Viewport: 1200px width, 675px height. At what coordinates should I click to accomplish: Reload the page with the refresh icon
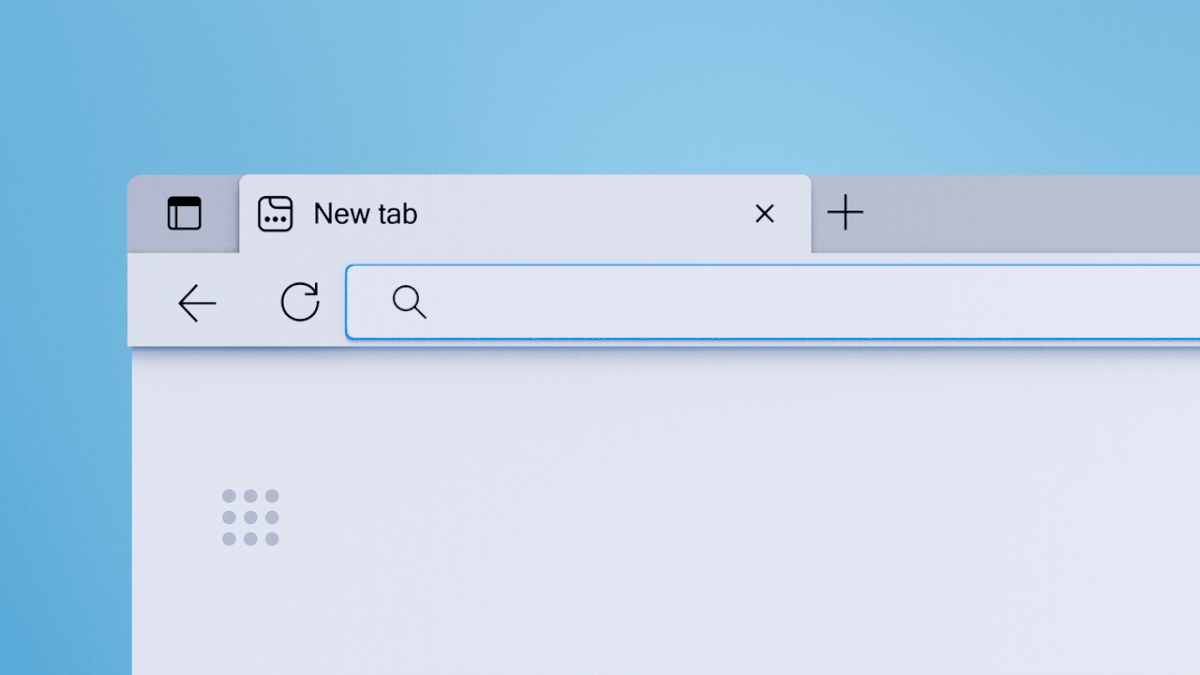point(299,301)
